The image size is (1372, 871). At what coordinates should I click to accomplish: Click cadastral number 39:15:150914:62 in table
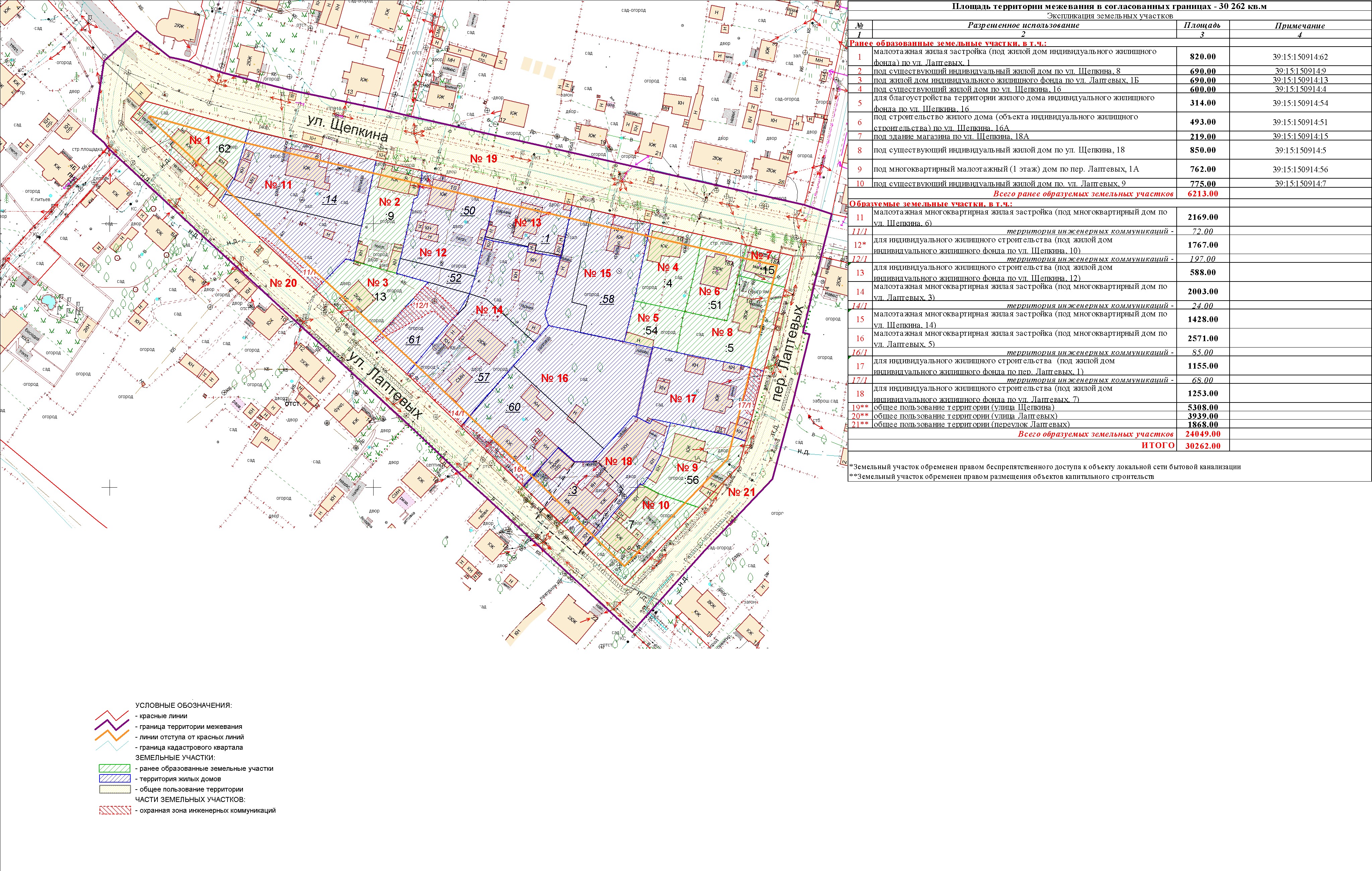1300,57
